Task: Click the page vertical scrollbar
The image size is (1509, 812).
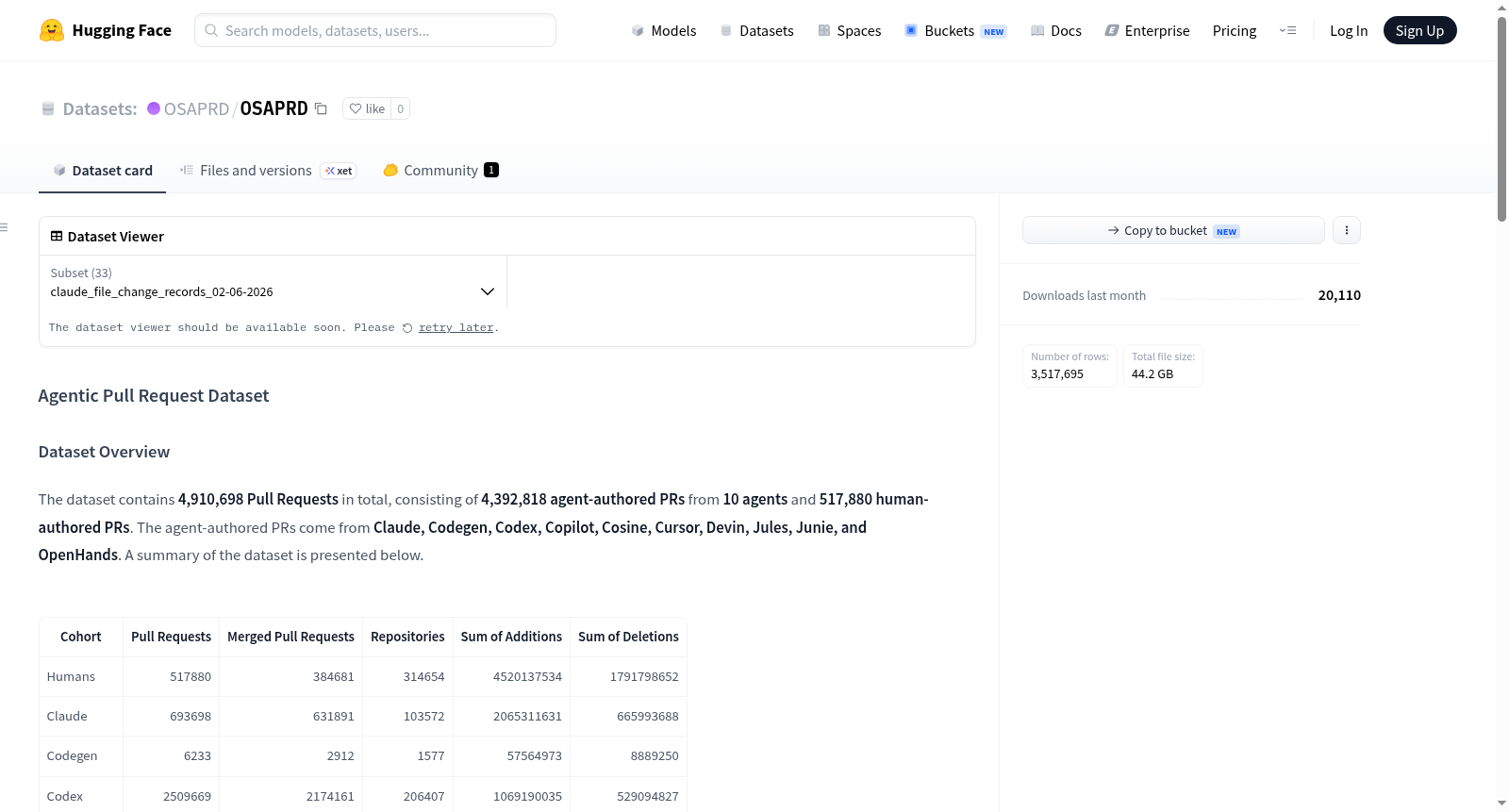Action: (x=1501, y=118)
